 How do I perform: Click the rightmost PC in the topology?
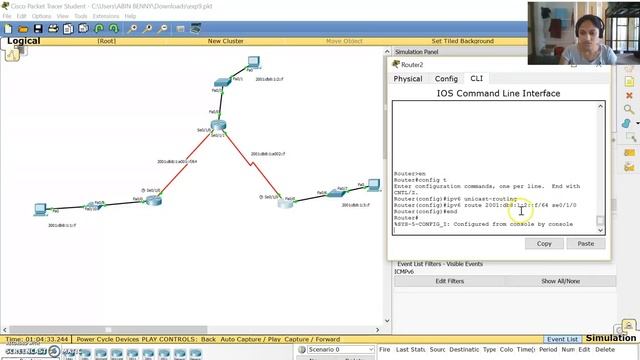coord(374,185)
